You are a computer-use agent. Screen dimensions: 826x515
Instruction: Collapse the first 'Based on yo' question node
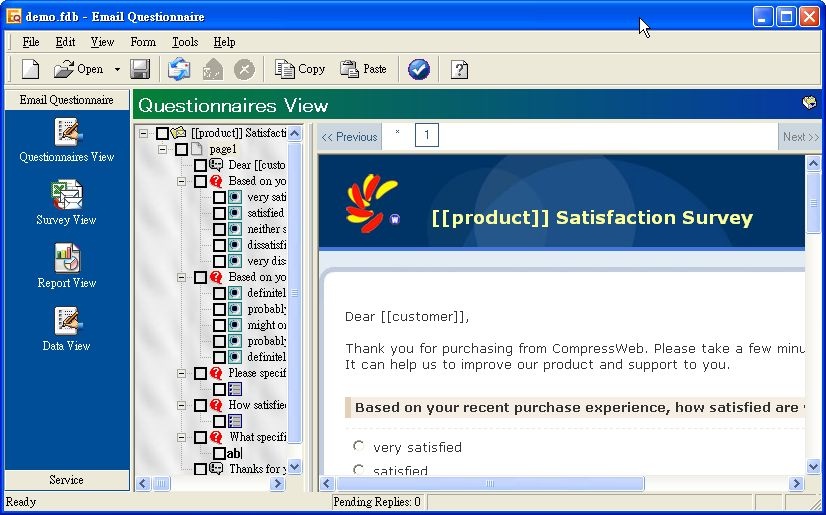click(181, 182)
